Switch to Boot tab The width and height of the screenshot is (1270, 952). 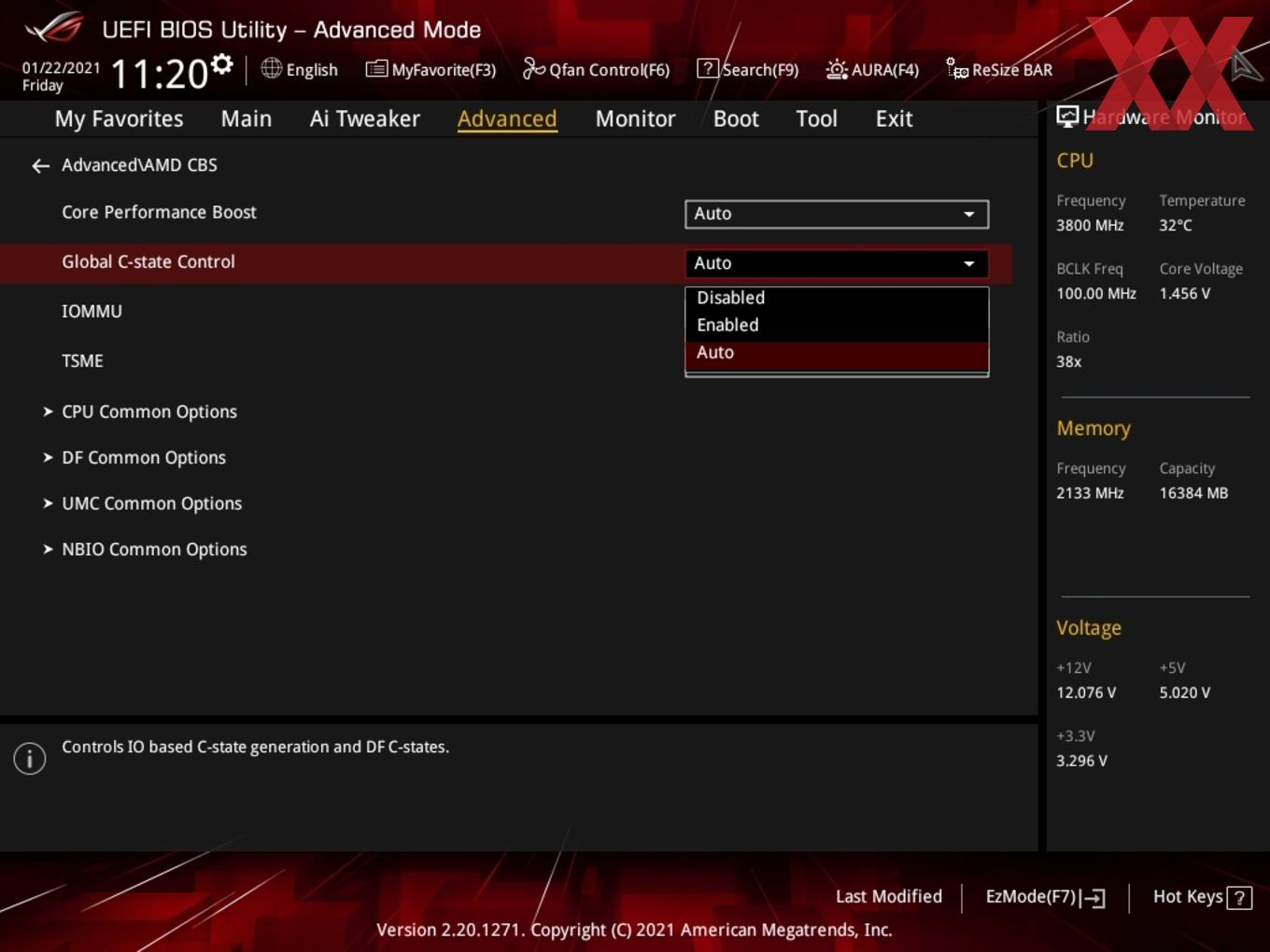736,119
